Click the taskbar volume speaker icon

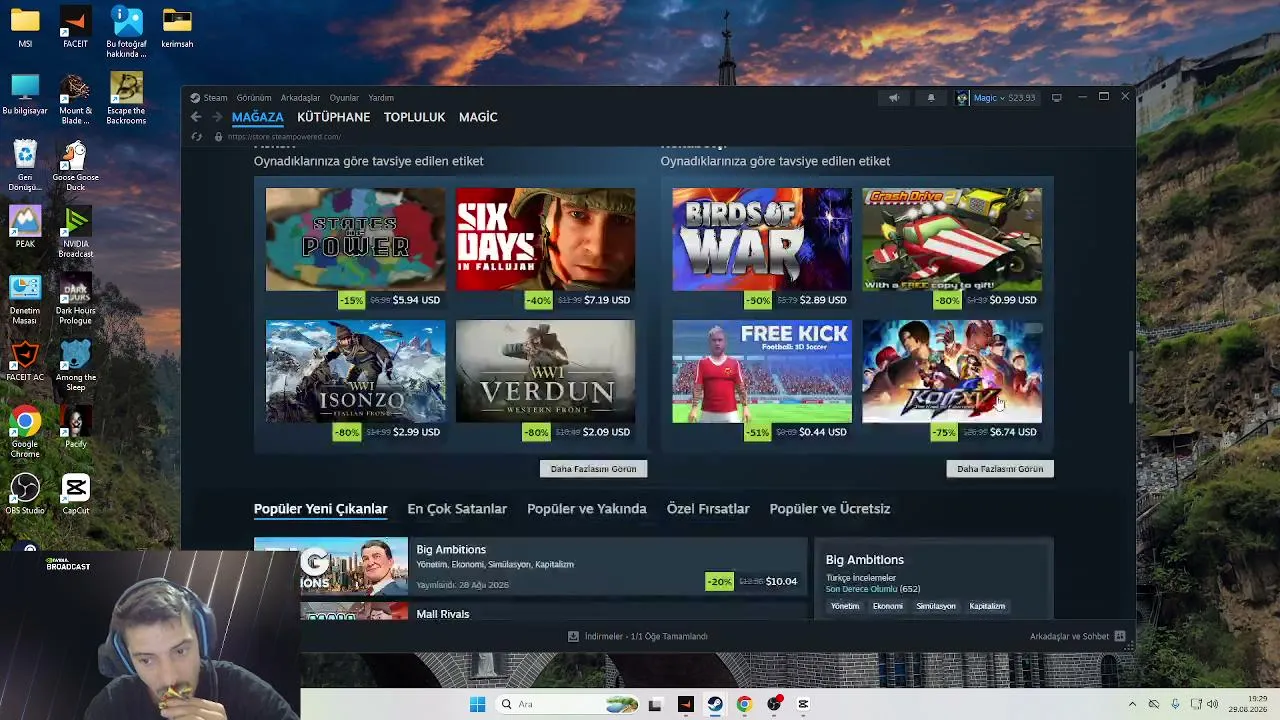[x=1213, y=704]
